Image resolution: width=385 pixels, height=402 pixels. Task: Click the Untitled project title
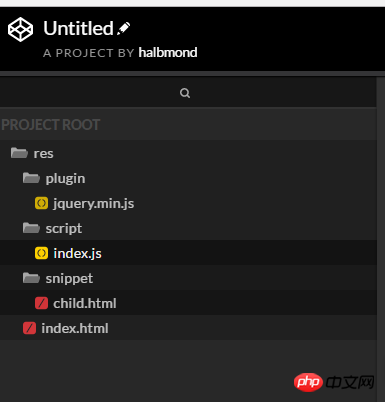pos(79,28)
